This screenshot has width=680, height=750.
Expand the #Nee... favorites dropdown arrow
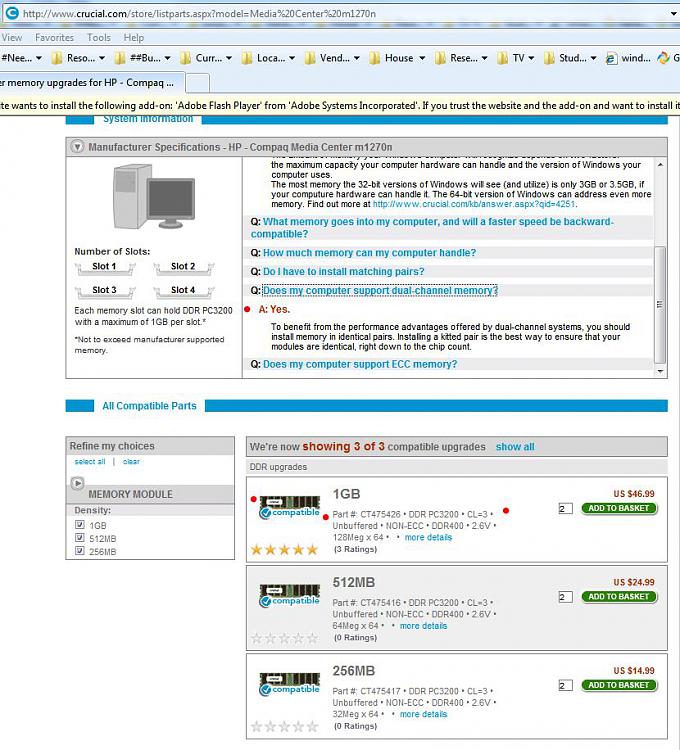(x=39, y=58)
